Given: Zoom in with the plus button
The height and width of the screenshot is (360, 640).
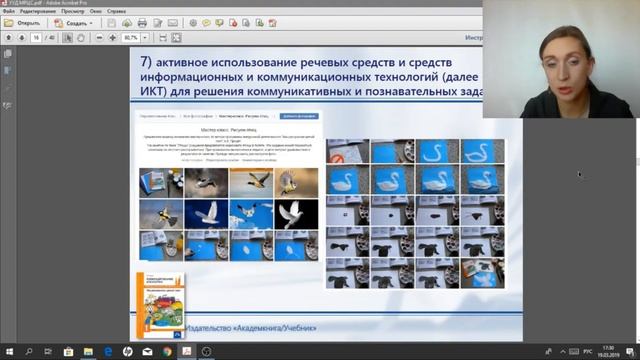Looking at the screenshot, I should coord(113,38).
